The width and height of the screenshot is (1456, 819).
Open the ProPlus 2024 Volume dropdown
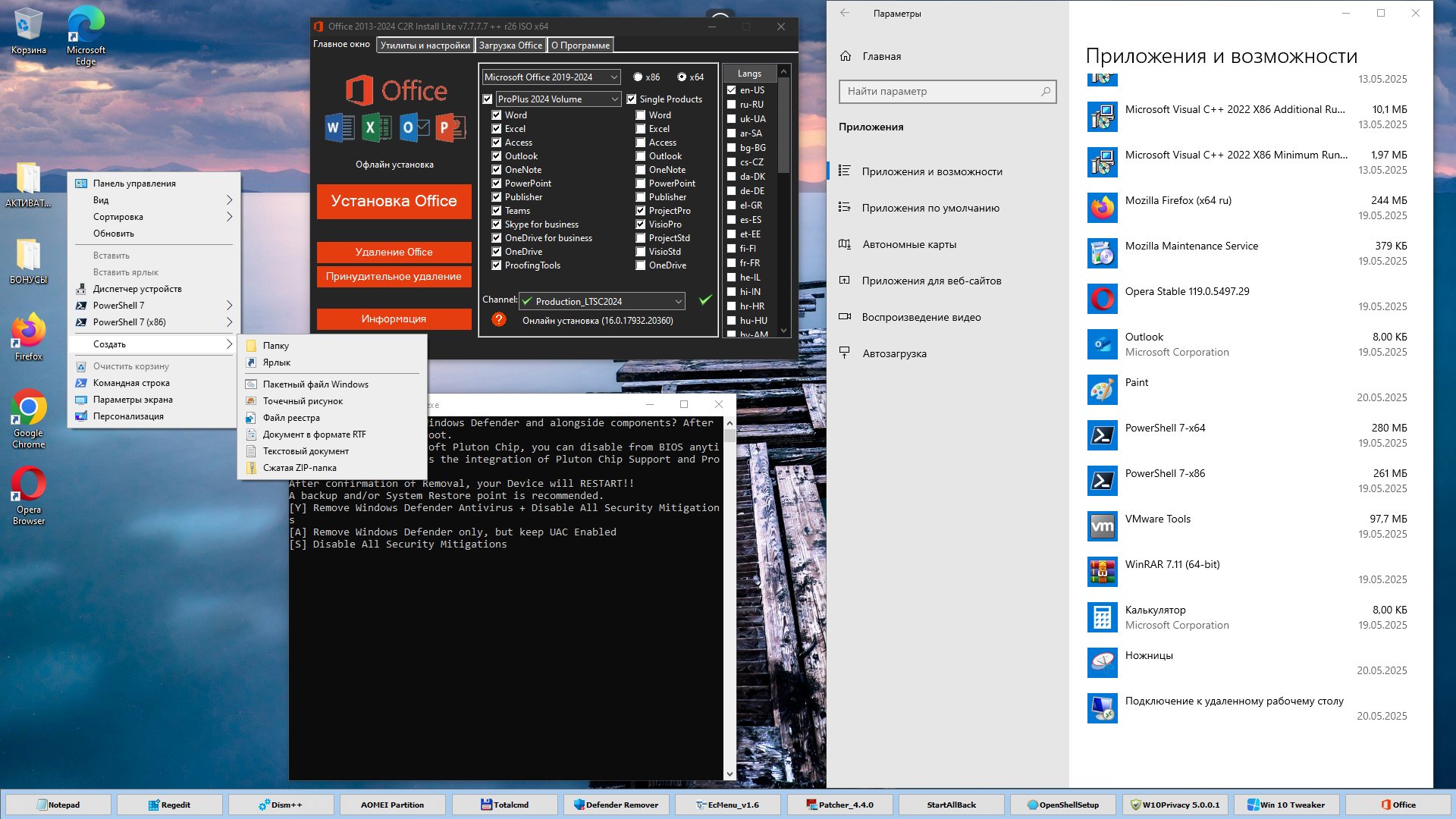click(x=558, y=99)
